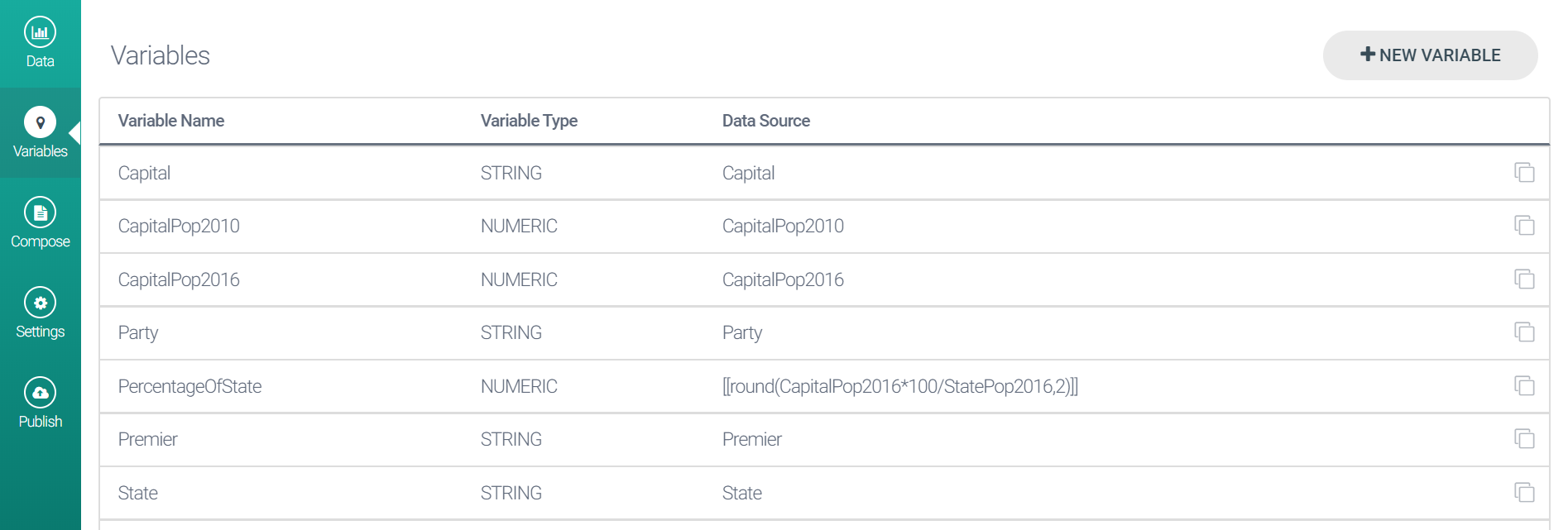The width and height of the screenshot is (1568, 530).
Task: Open the Premier variable row
Action: tap(148, 439)
